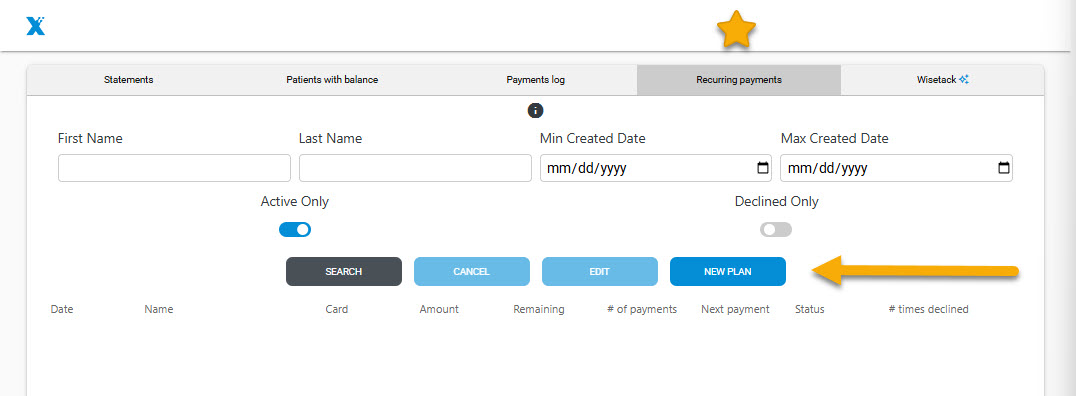This screenshot has height=396, width=1076.
Task: Go to the Payments log tab
Action: tap(535, 80)
